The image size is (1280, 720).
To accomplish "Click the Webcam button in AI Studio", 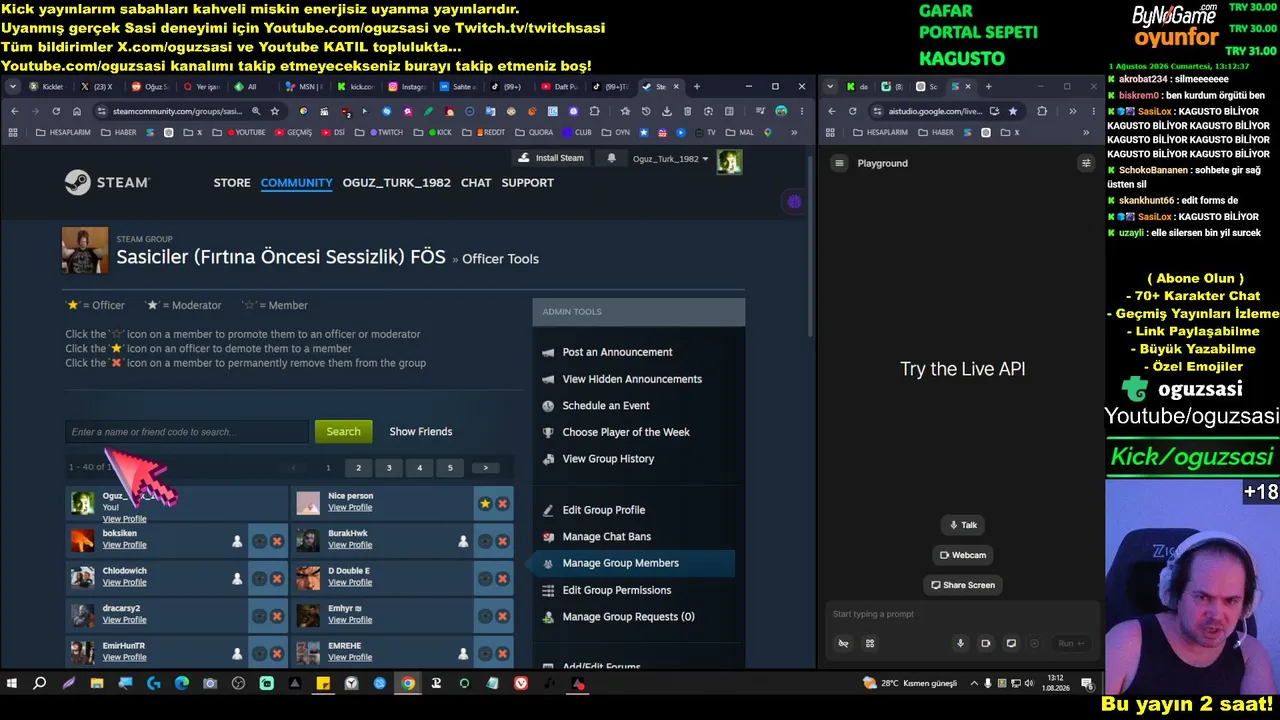I will pos(962,555).
